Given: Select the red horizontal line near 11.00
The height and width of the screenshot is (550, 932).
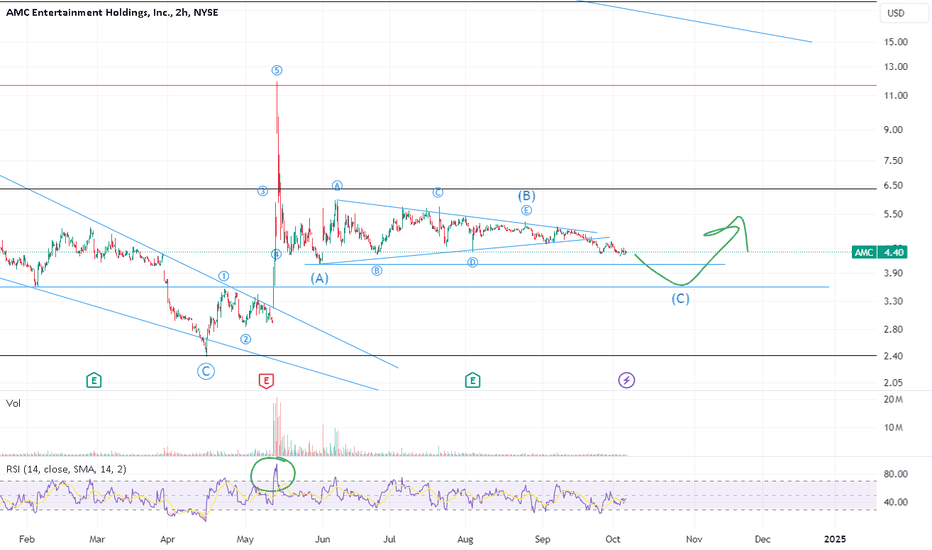Looking at the screenshot, I should pos(438,85).
